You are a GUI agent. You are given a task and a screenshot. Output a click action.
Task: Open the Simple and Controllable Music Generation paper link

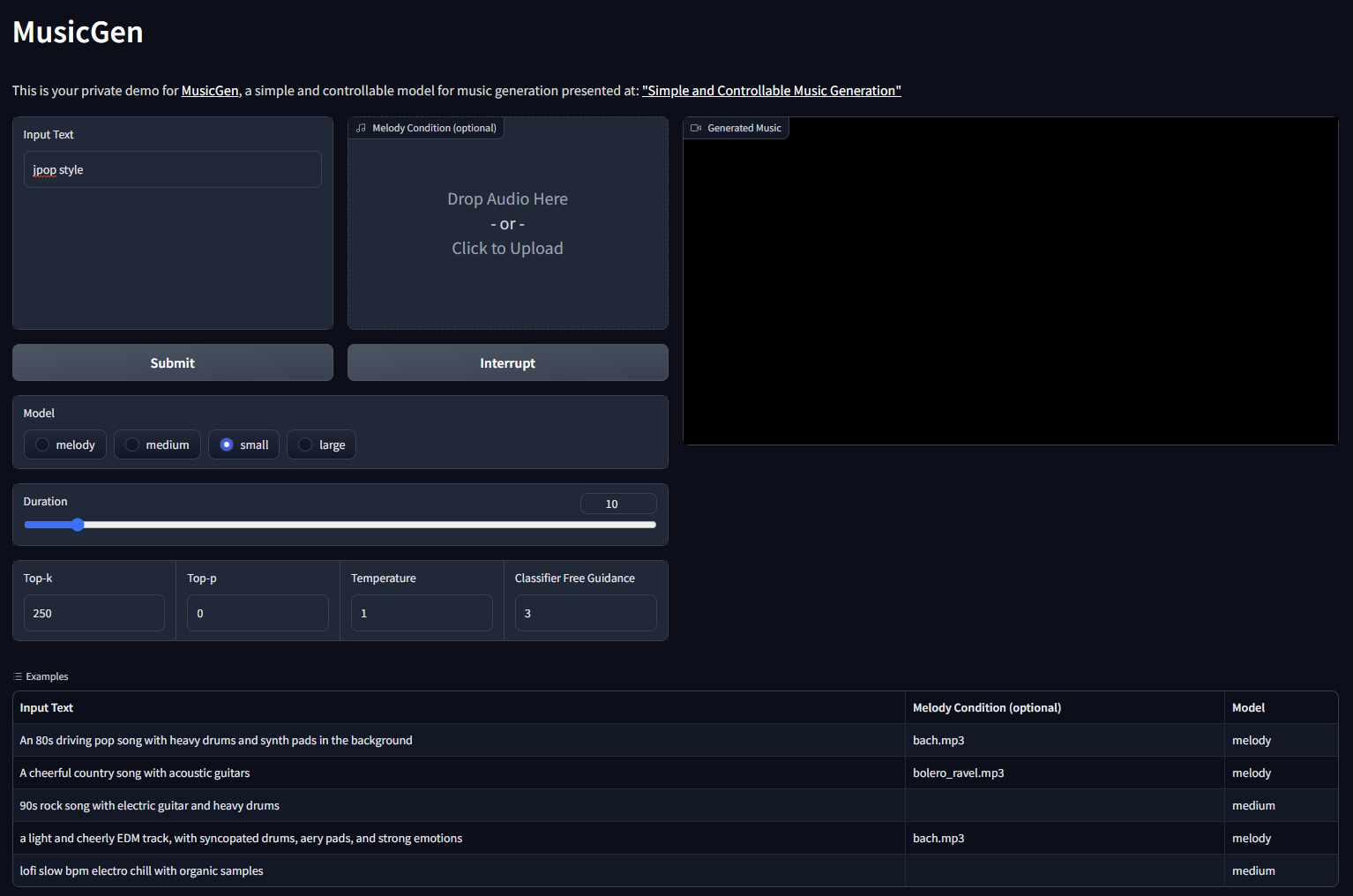(771, 90)
